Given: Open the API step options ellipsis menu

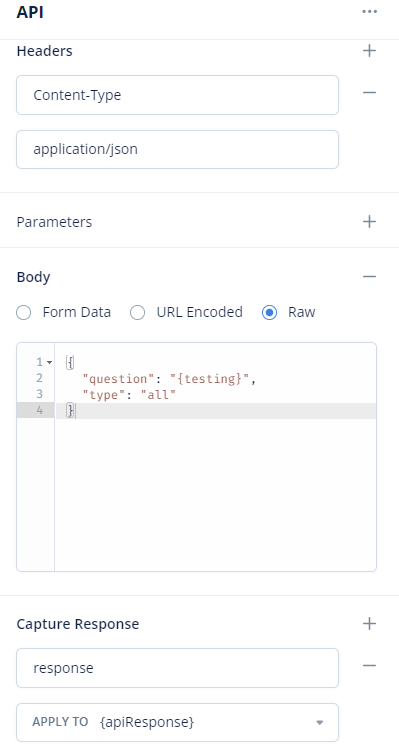Looking at the screenshot, I should (x=370, y=11).
